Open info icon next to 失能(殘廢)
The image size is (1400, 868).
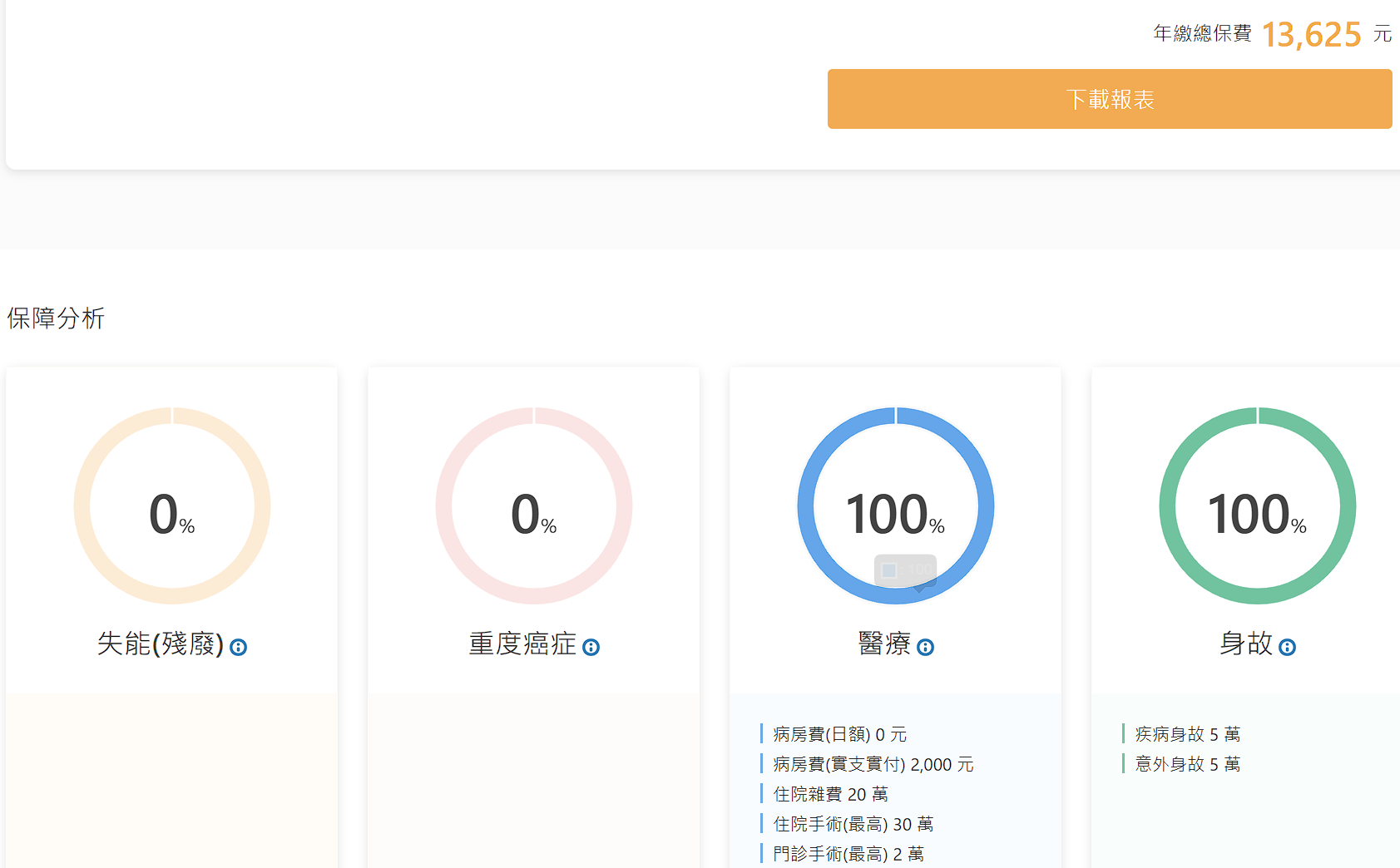238,647
